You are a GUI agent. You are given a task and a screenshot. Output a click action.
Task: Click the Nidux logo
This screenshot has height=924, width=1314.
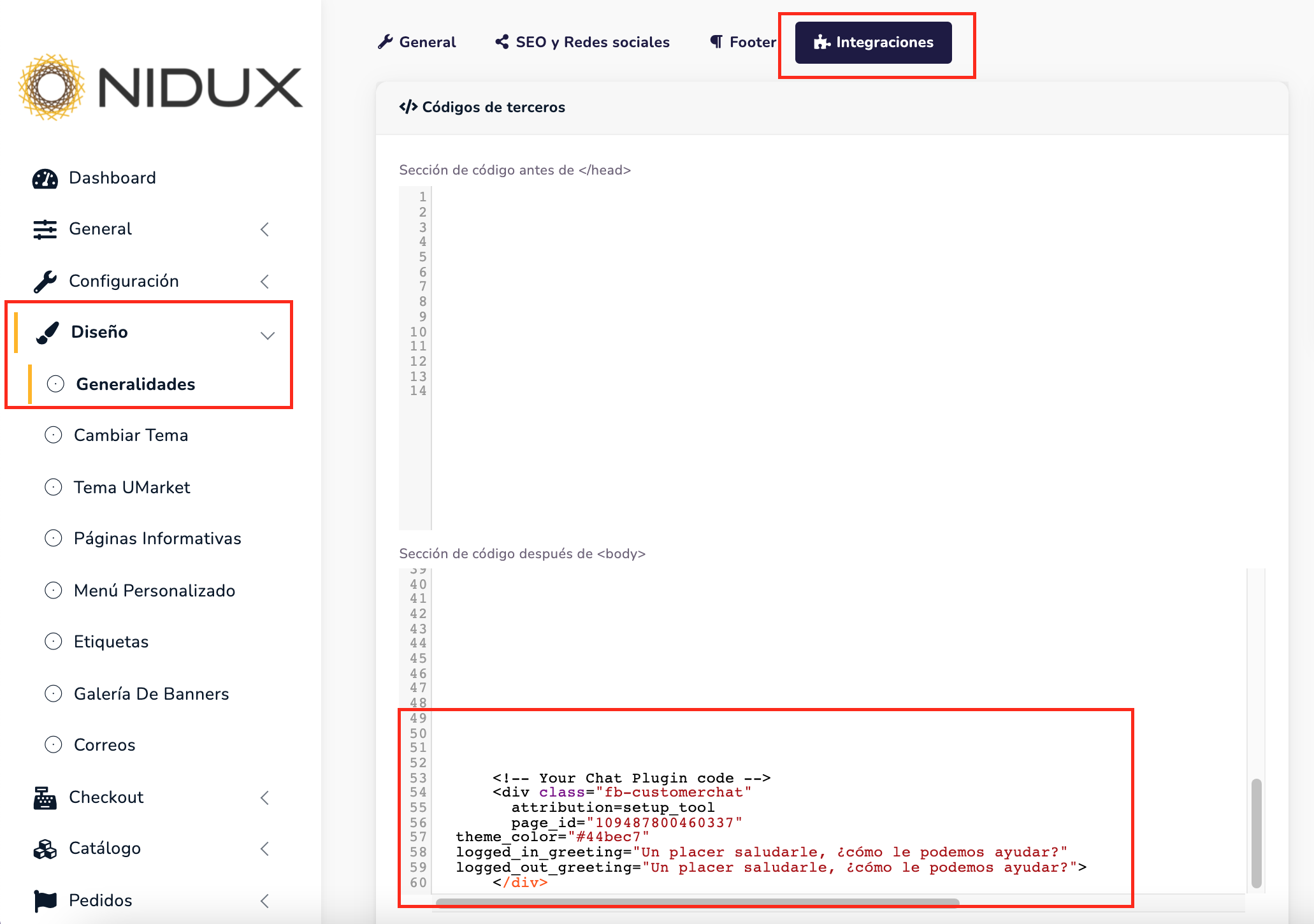point(161,87)
